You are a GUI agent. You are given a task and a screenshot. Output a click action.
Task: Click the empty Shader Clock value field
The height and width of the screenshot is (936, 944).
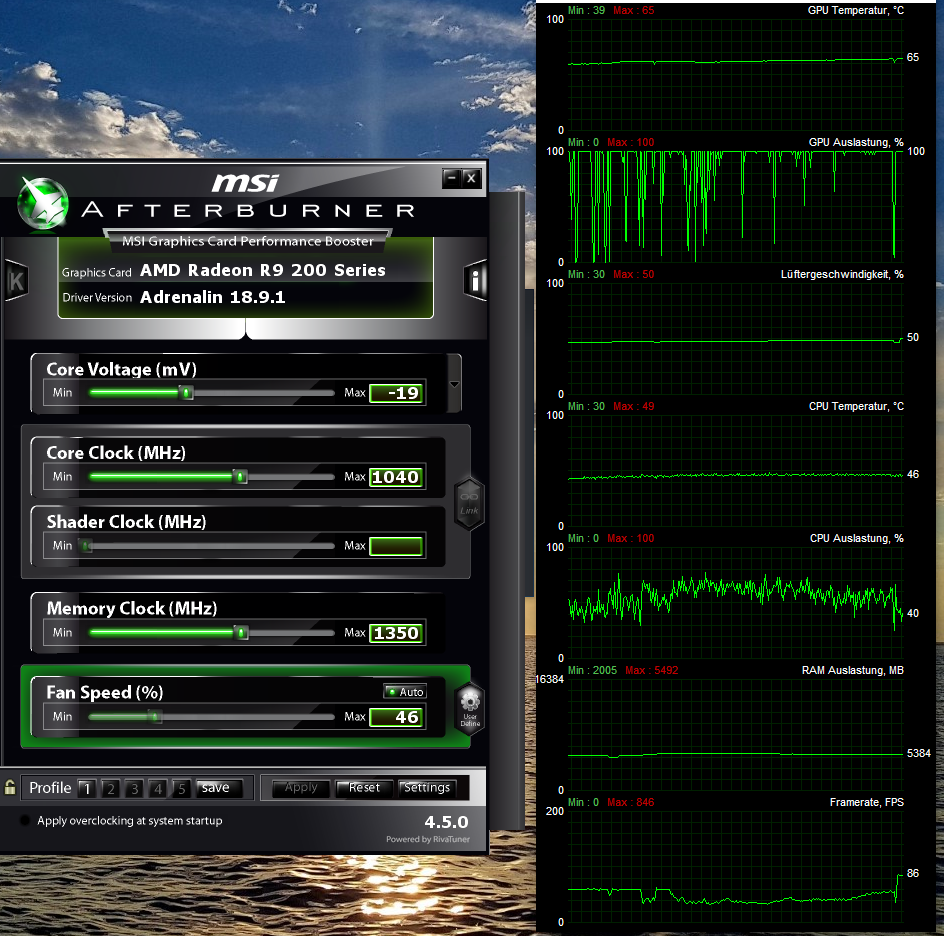click(396, 546)
